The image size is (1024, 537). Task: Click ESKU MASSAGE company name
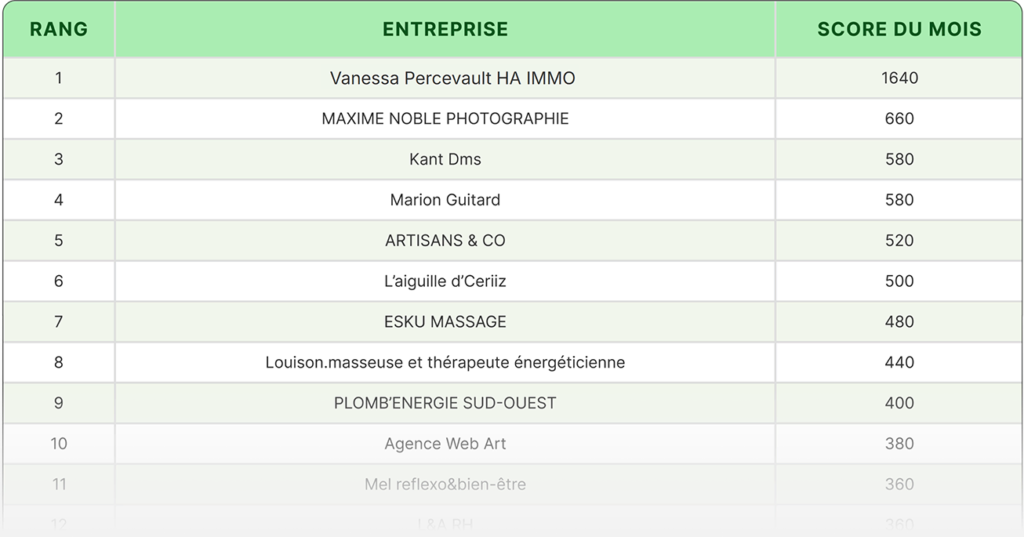[x=445, y=322]
